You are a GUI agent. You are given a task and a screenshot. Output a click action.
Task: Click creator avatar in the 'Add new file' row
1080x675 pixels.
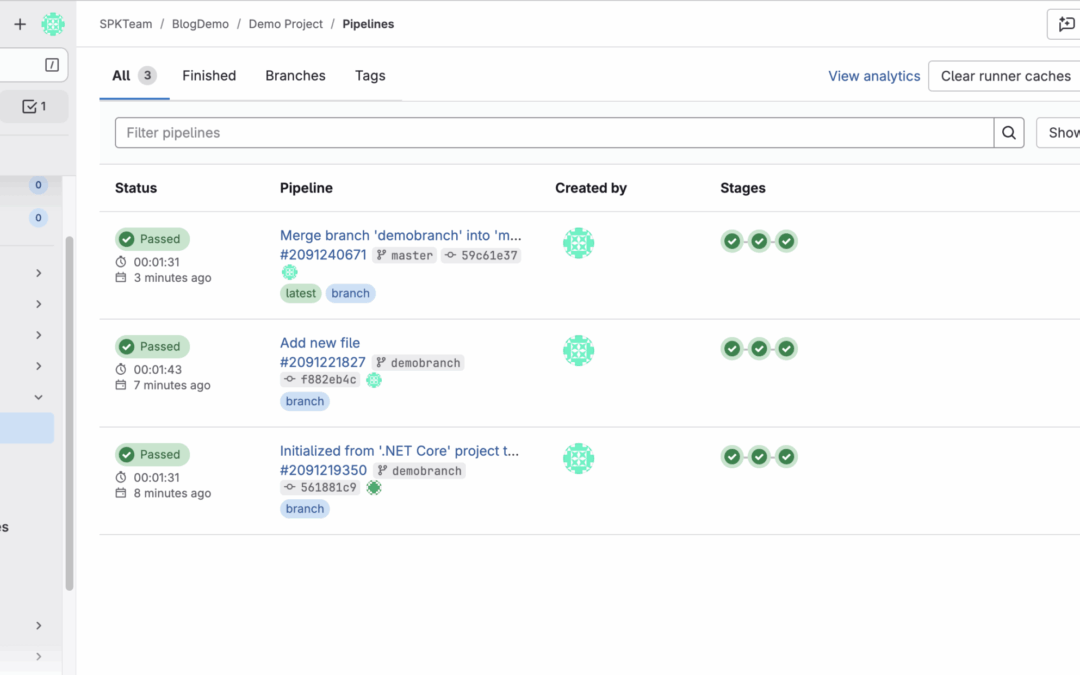click(578, 350)
